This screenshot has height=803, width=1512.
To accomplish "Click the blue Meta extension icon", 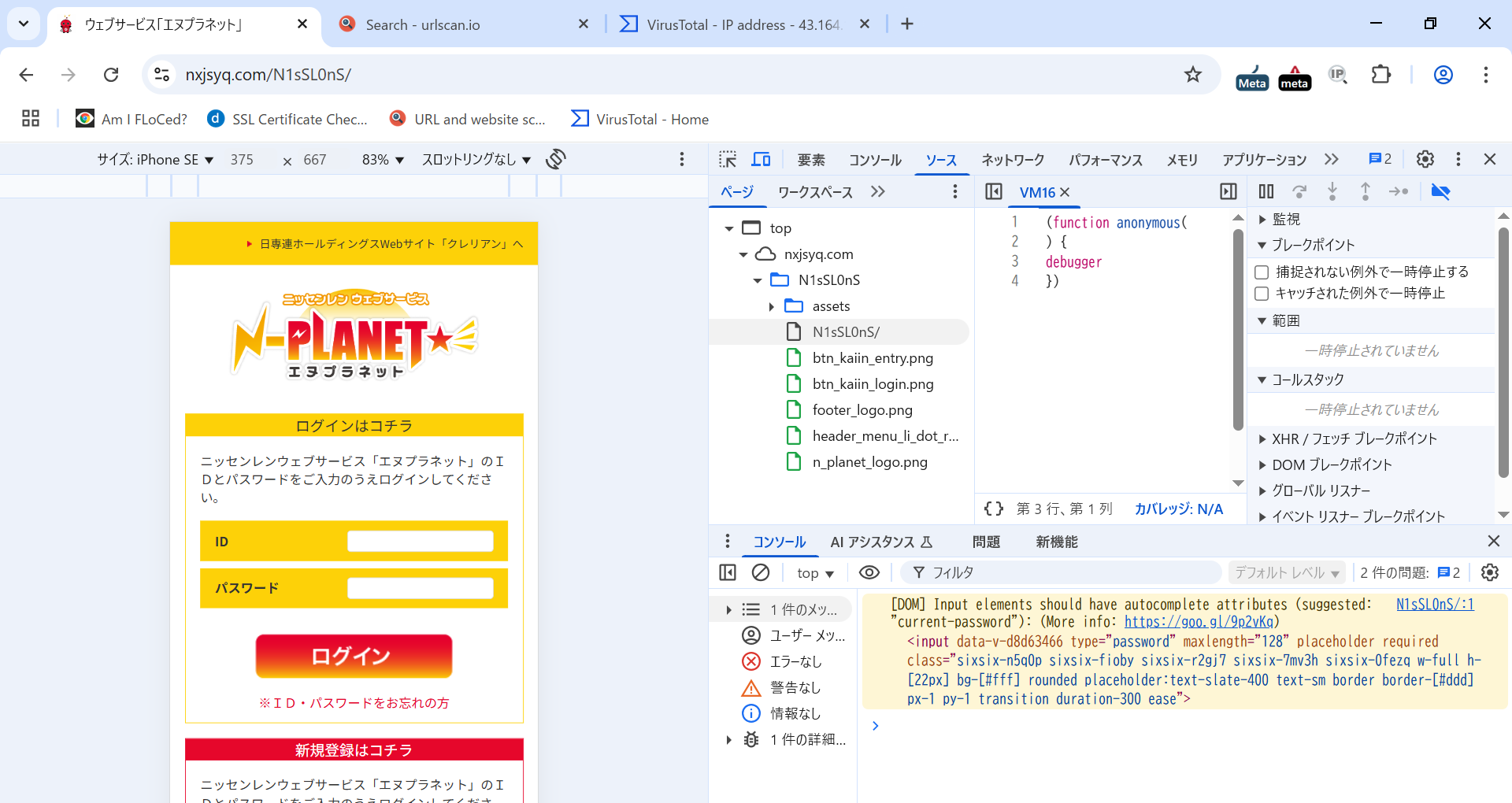I will 1251,78.
